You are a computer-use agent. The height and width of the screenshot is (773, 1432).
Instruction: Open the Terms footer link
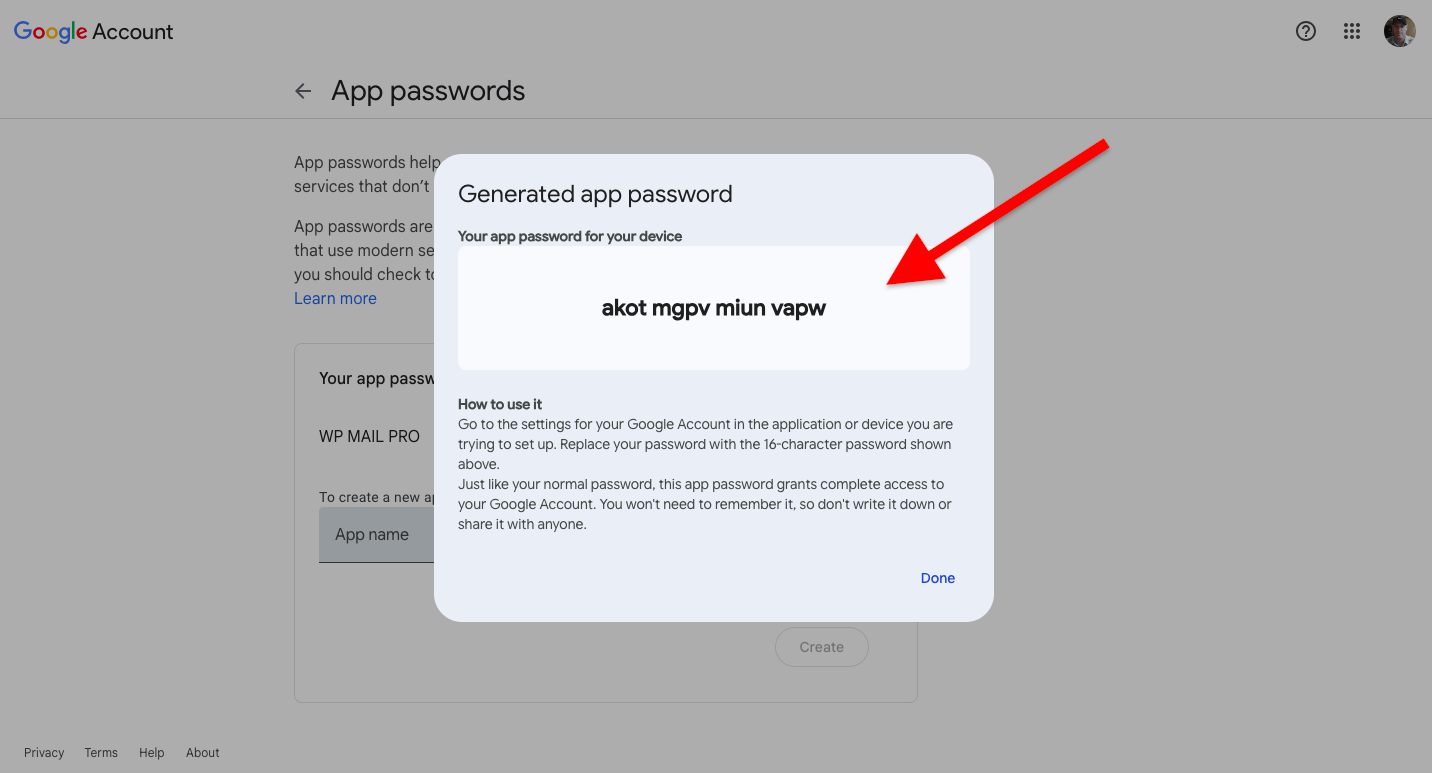[101, 753]
